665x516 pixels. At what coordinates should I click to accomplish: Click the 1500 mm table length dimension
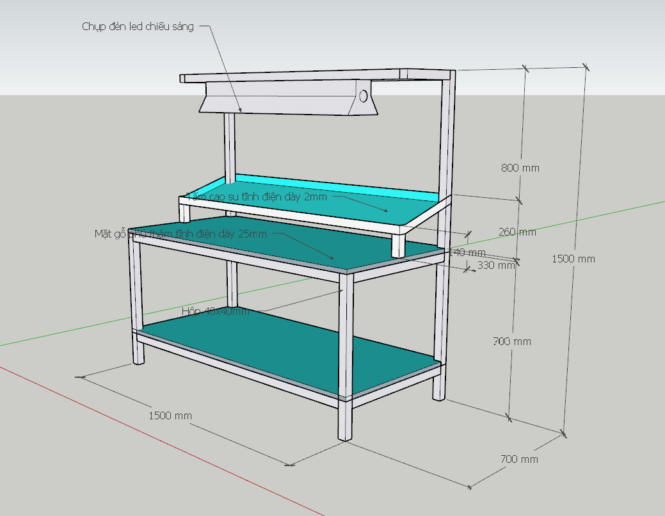(170, 414)
